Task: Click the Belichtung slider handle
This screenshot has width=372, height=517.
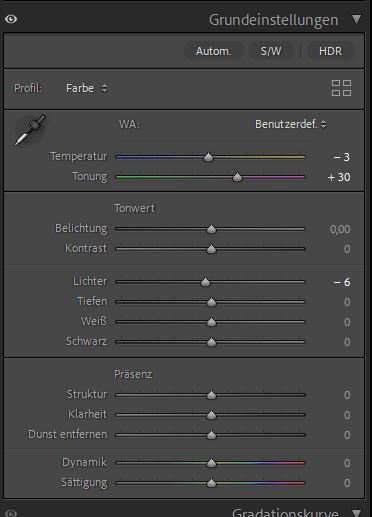Action: point(211,229)
